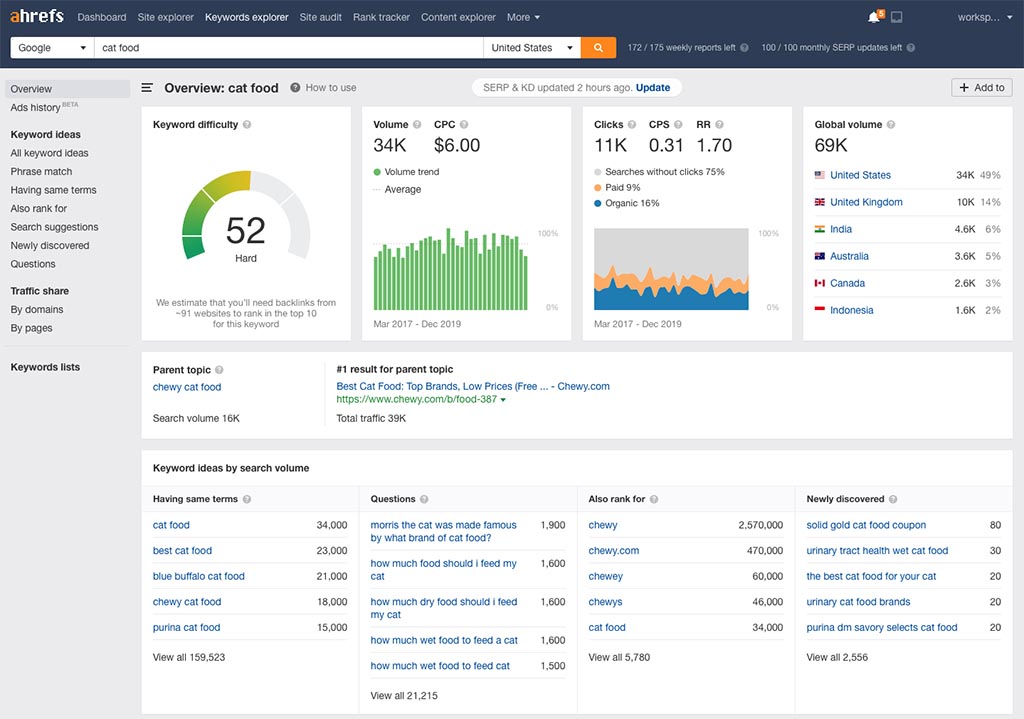Click the Having same terms help icon
The width and height of the screenshot is (1024, 719).
247,499
